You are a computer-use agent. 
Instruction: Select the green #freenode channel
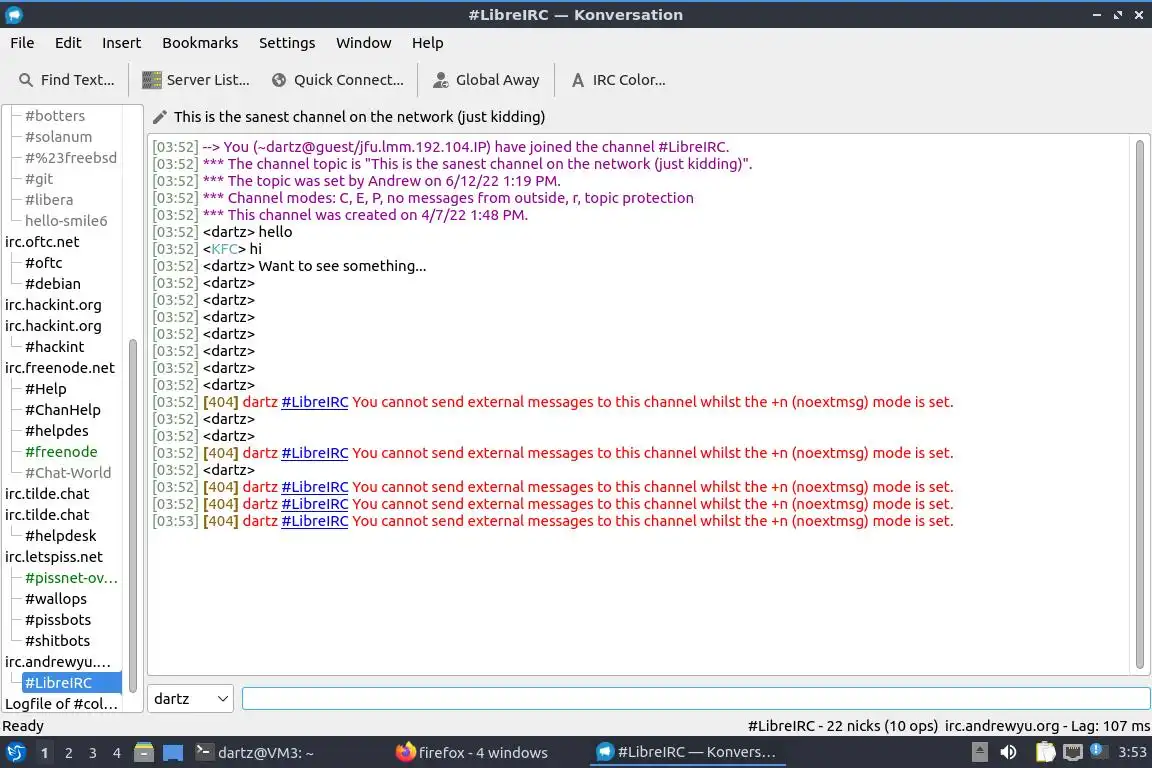click(x=61, y=452)
